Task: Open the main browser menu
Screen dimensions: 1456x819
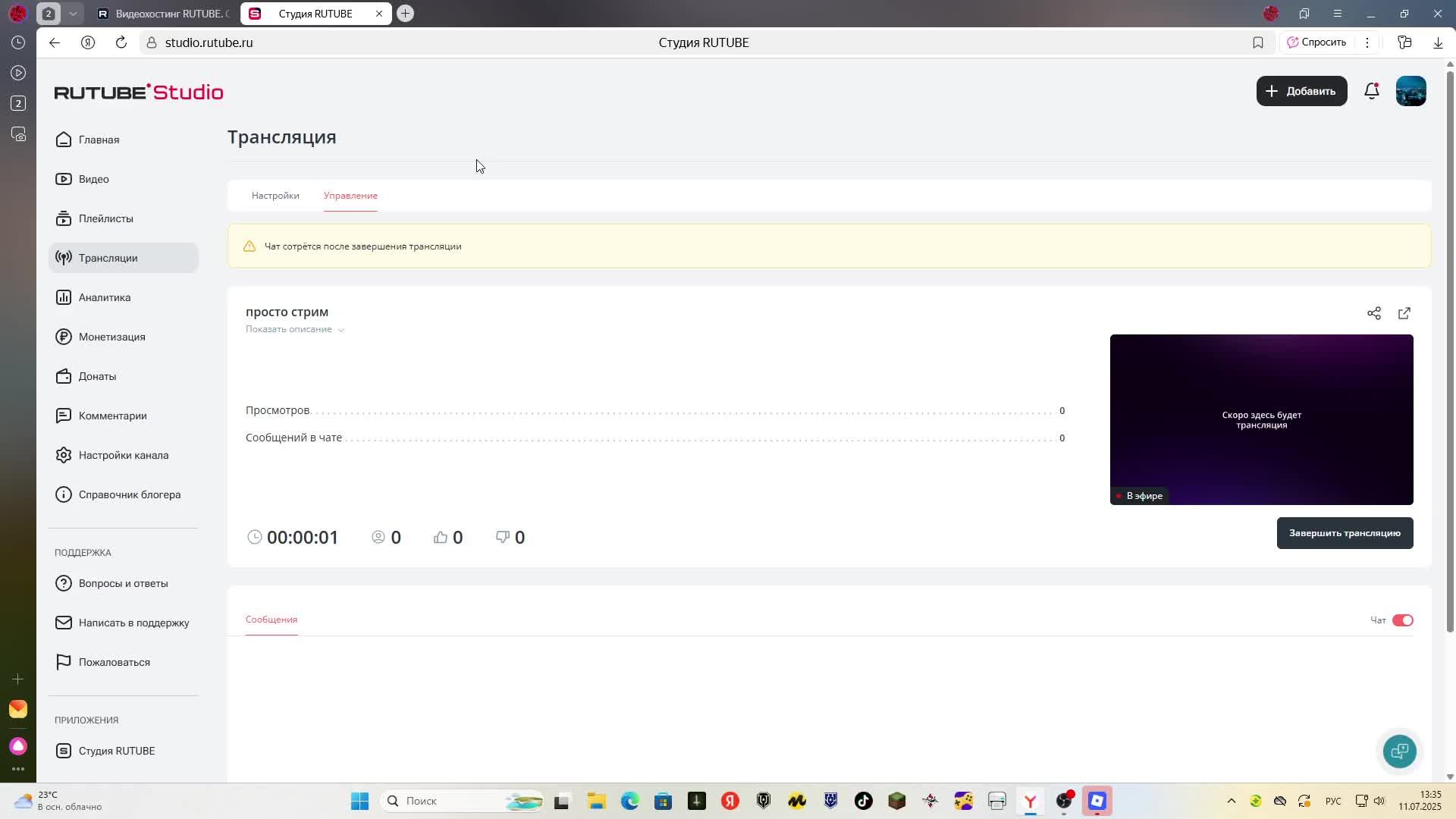Action: (1338, 14)
